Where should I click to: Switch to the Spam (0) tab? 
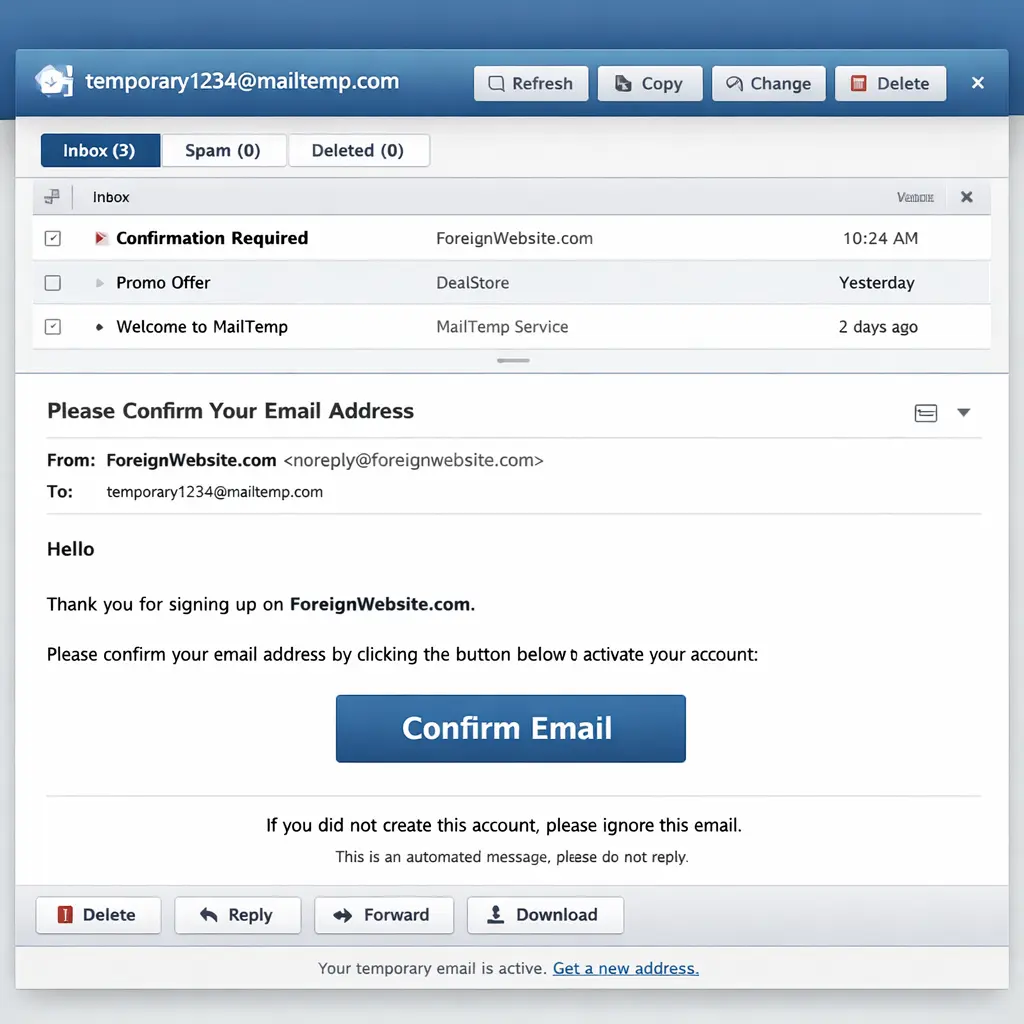point(223,151)
